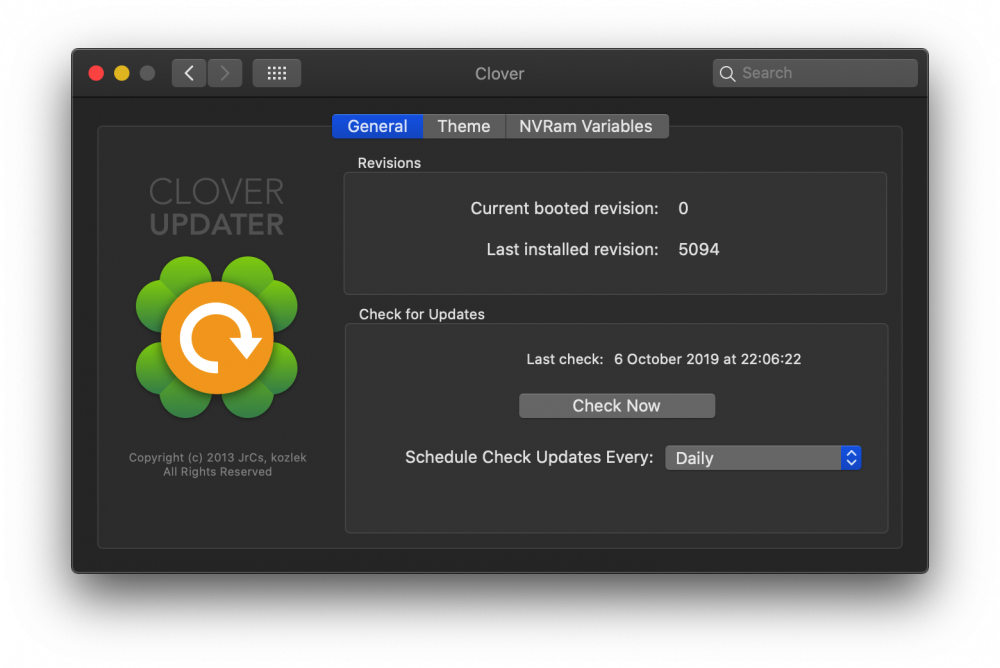This screenshot has height=668, width=1000.
Task: Select Last installed revision value 5094
Action: point(698,249)
